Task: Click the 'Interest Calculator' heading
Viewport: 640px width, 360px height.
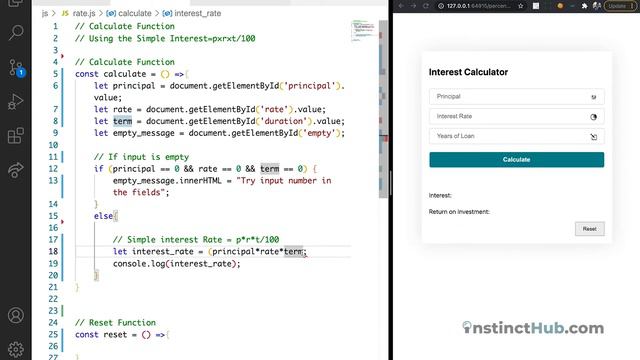Action: 468,72
